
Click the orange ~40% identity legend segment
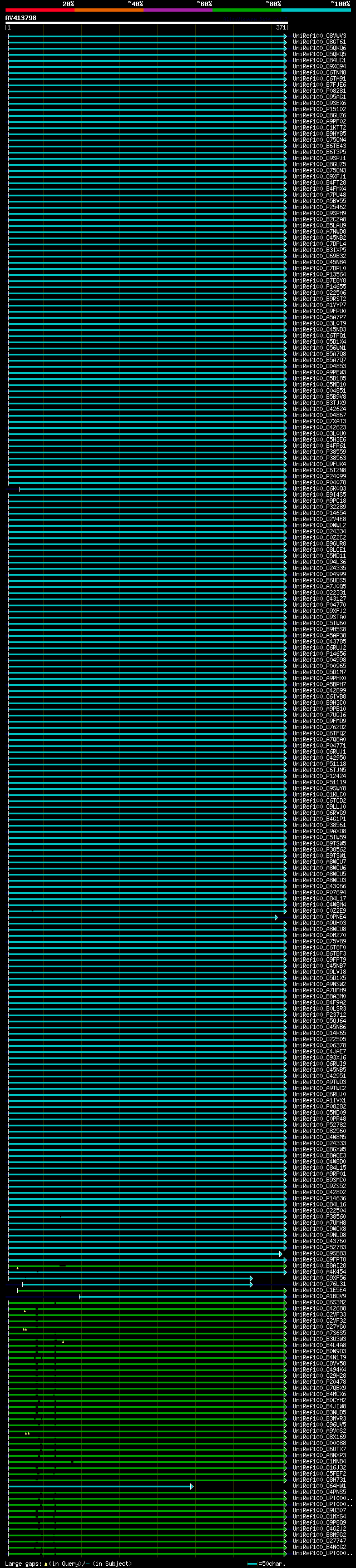(x=109, y=10)
